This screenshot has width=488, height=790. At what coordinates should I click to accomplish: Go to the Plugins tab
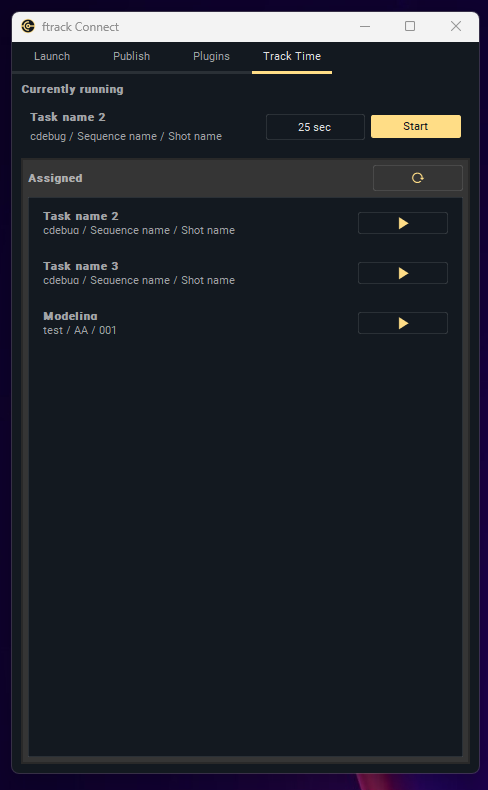tap(211, 56)
